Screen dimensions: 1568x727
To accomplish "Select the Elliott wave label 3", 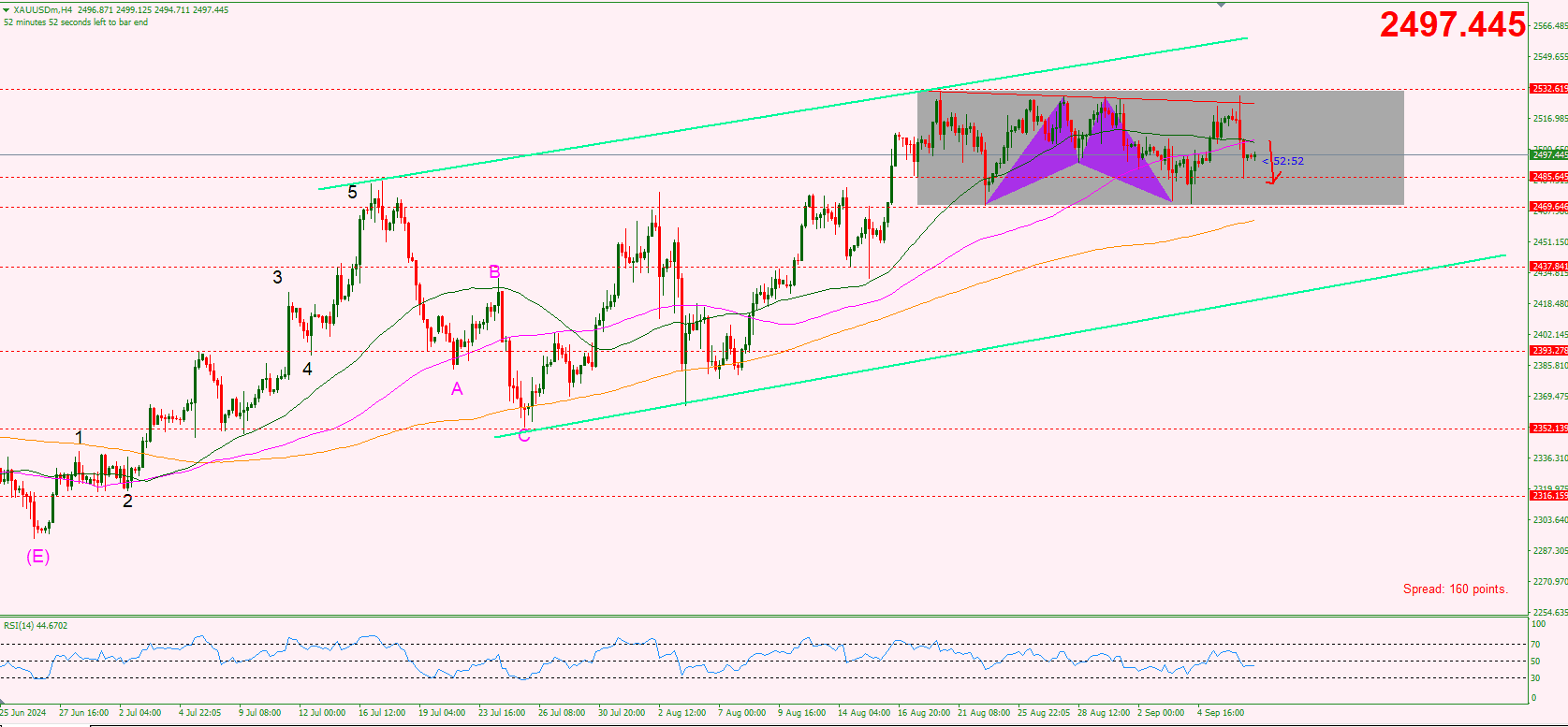I will click(x=277, y=277).
